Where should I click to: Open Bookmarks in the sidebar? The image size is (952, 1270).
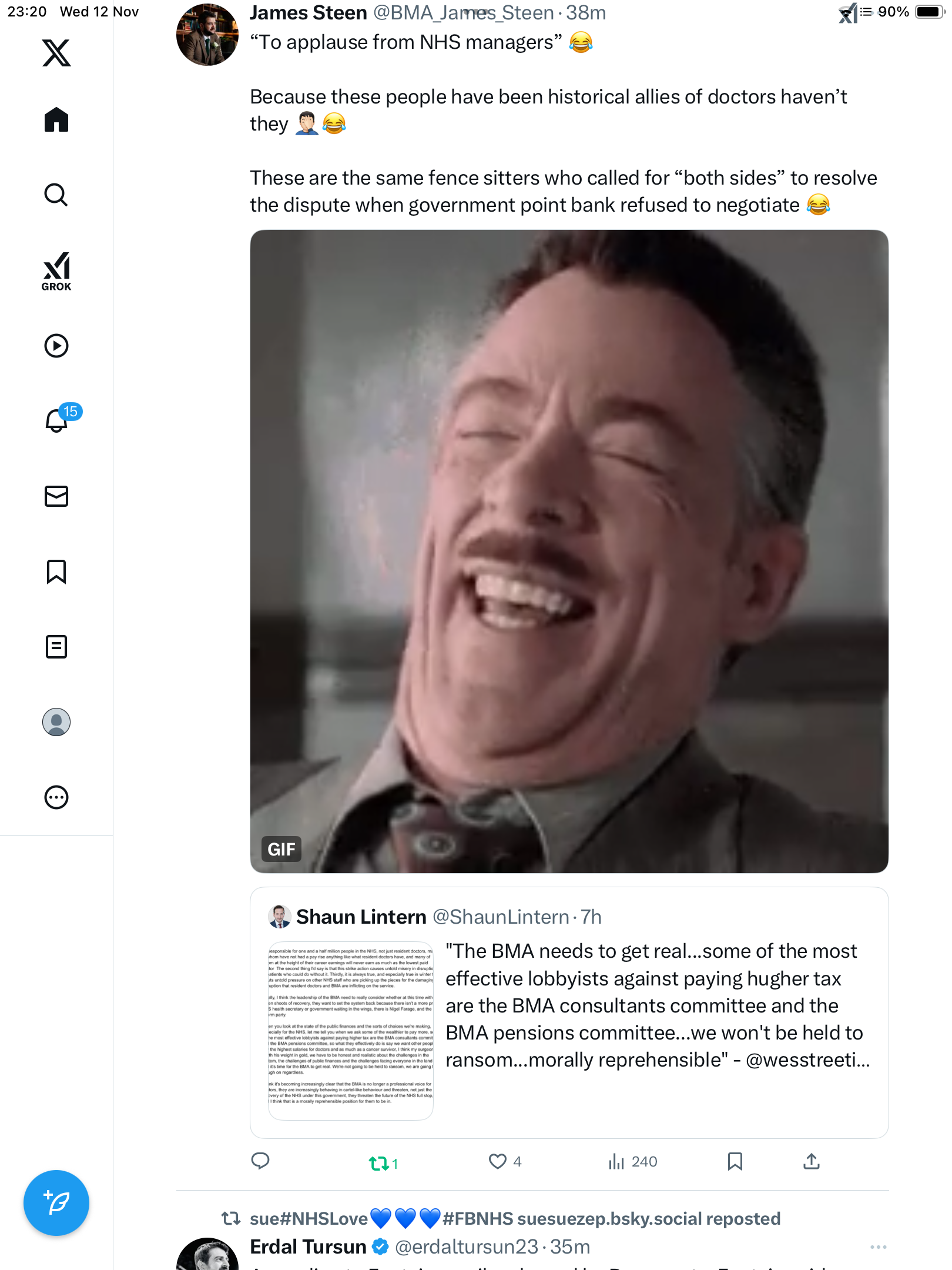click(x=56, y=571)
